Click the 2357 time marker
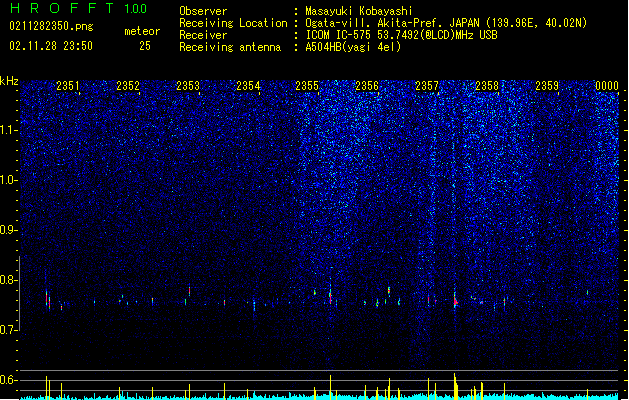The width and height of the screenshot is (629, 400). pyautogui.click(x=427, y=86)
